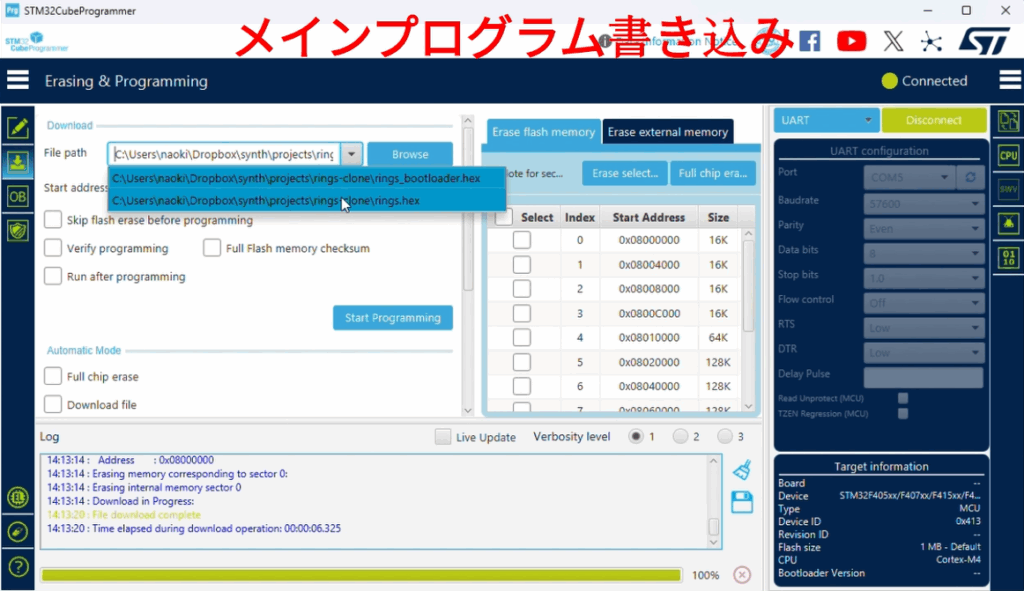Open Option Bytes (OB) panel
This screenshot has height=591, width=1024.
(x=18, y=196)
